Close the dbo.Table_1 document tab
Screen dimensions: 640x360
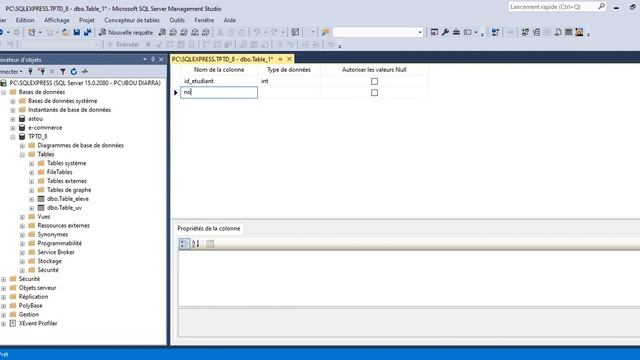289,59
